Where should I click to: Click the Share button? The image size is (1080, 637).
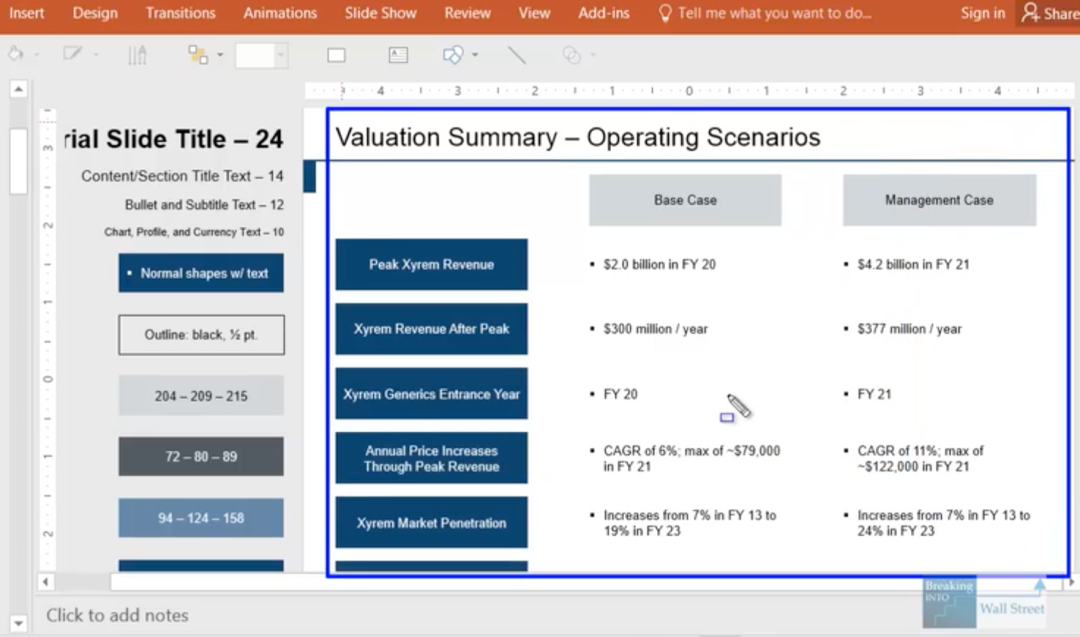(1050, 13)
